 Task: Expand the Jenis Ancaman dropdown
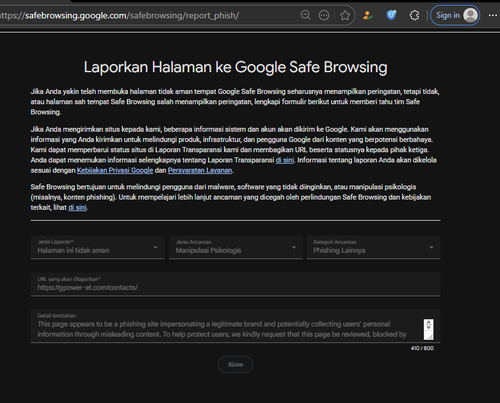coord(236,247)
